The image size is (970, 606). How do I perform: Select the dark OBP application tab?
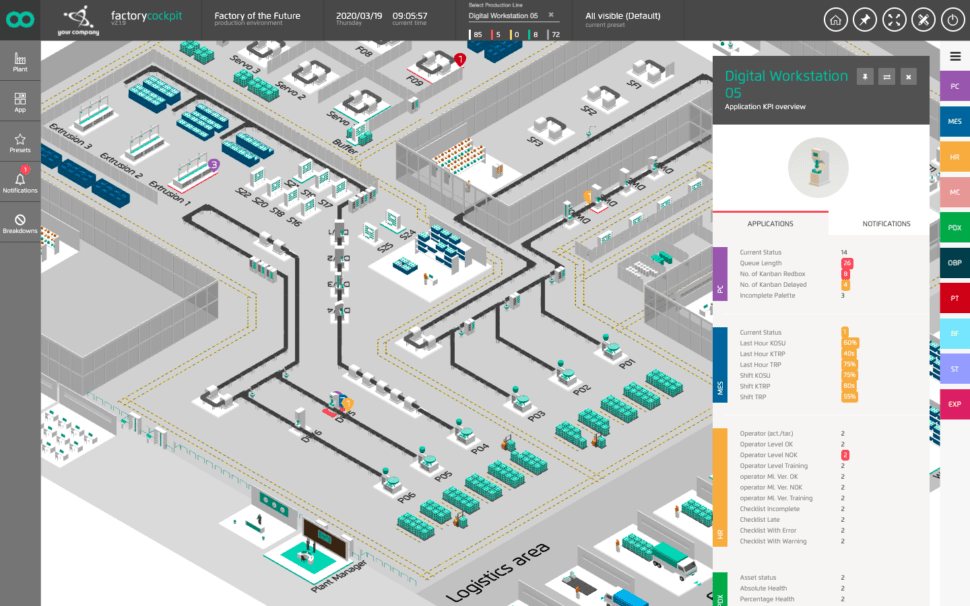(x=955, y=263)
